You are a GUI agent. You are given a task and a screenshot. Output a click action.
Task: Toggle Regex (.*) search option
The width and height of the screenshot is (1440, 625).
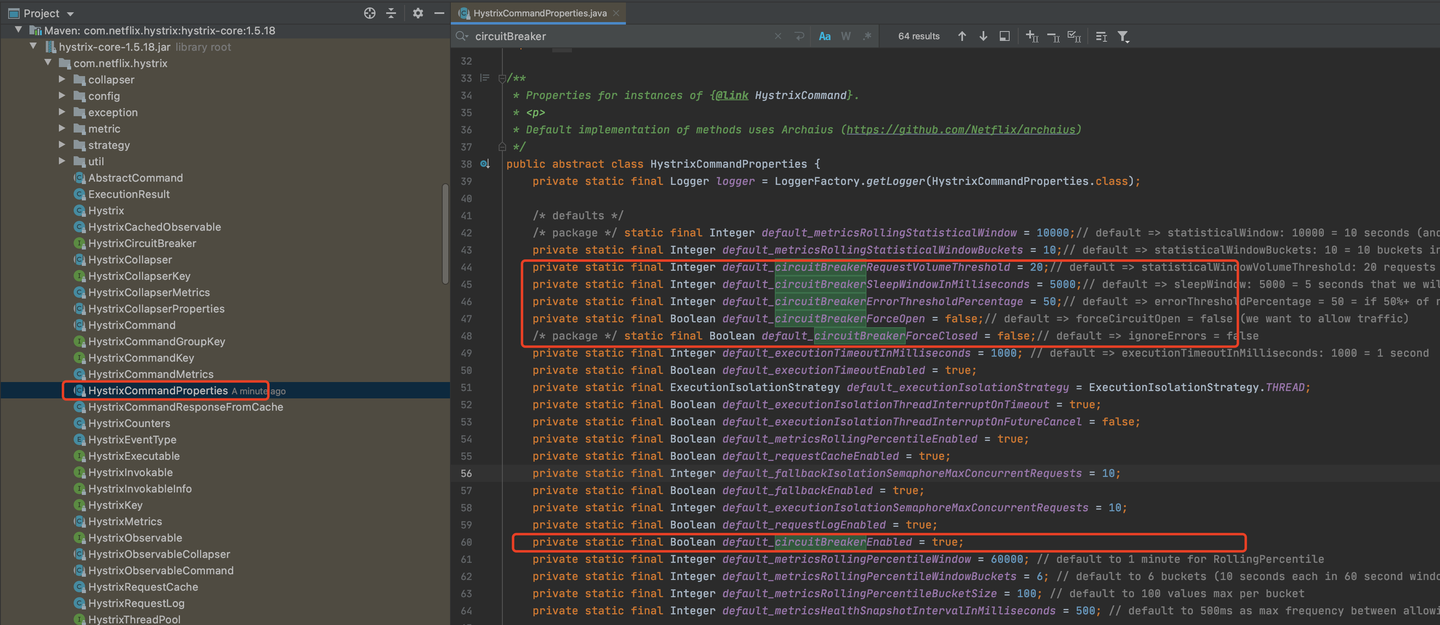click(x=867, y=36)
